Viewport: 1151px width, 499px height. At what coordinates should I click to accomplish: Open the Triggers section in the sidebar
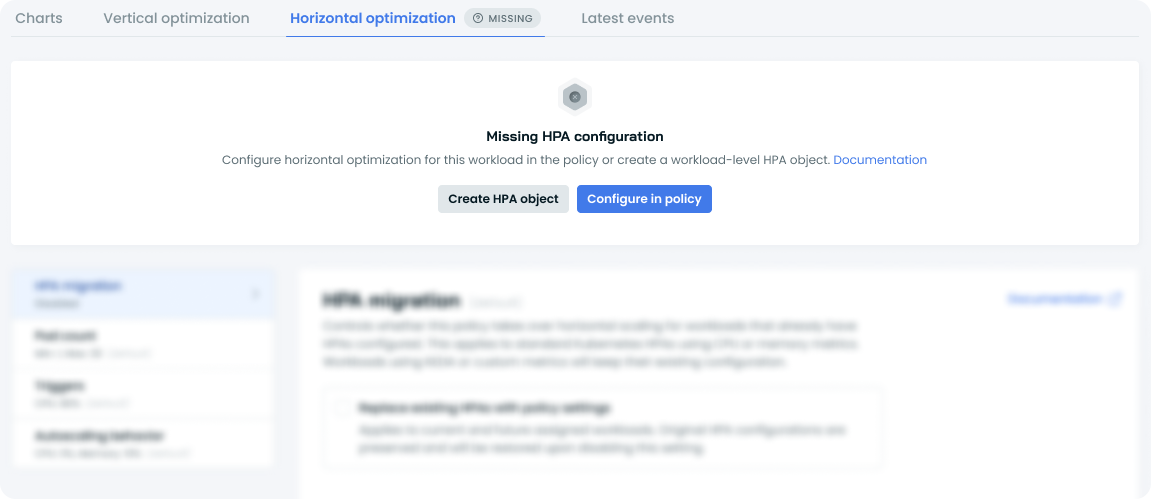[x=143, y=393]
